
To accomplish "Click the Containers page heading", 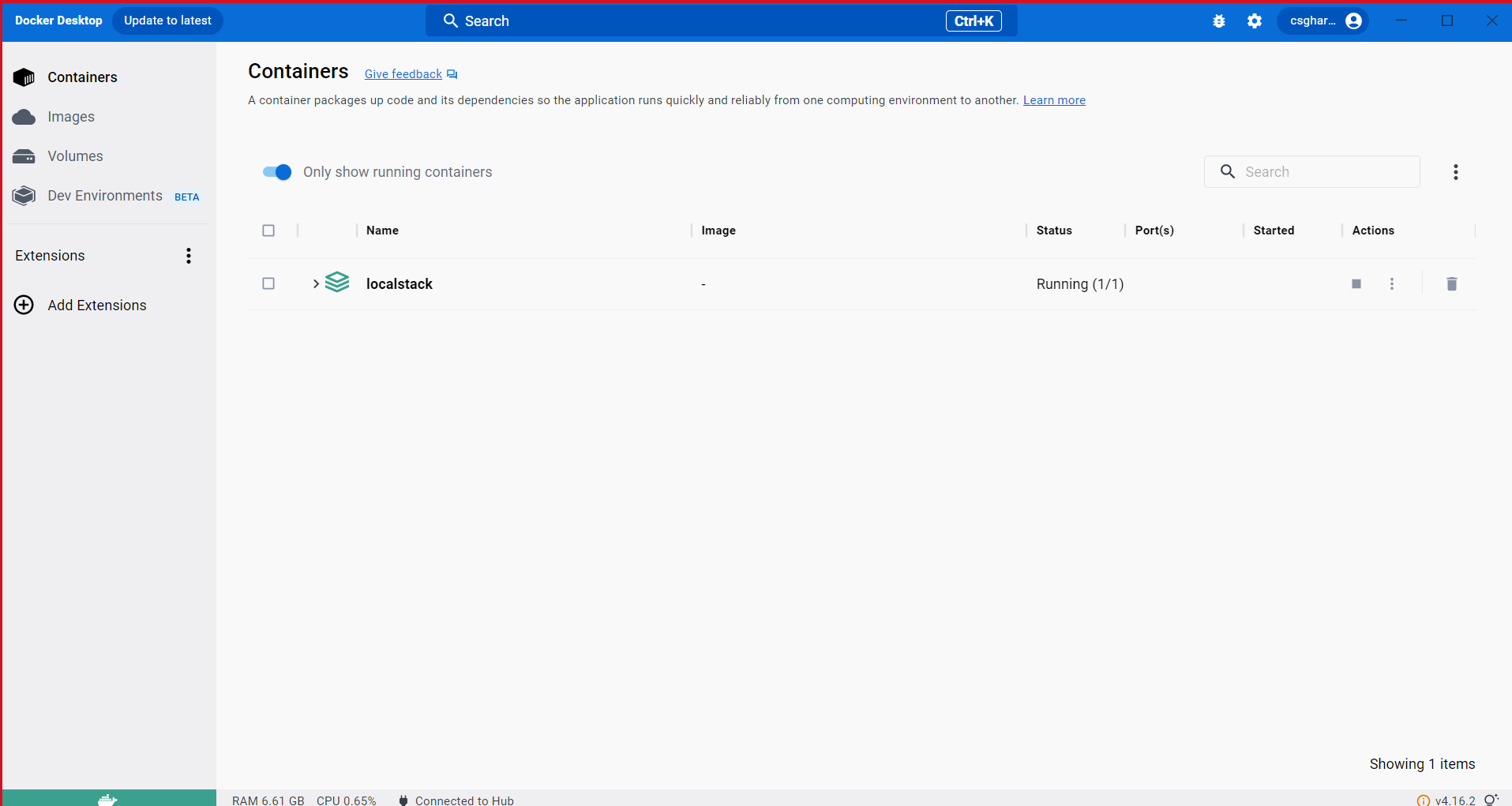I will (298, 71).
